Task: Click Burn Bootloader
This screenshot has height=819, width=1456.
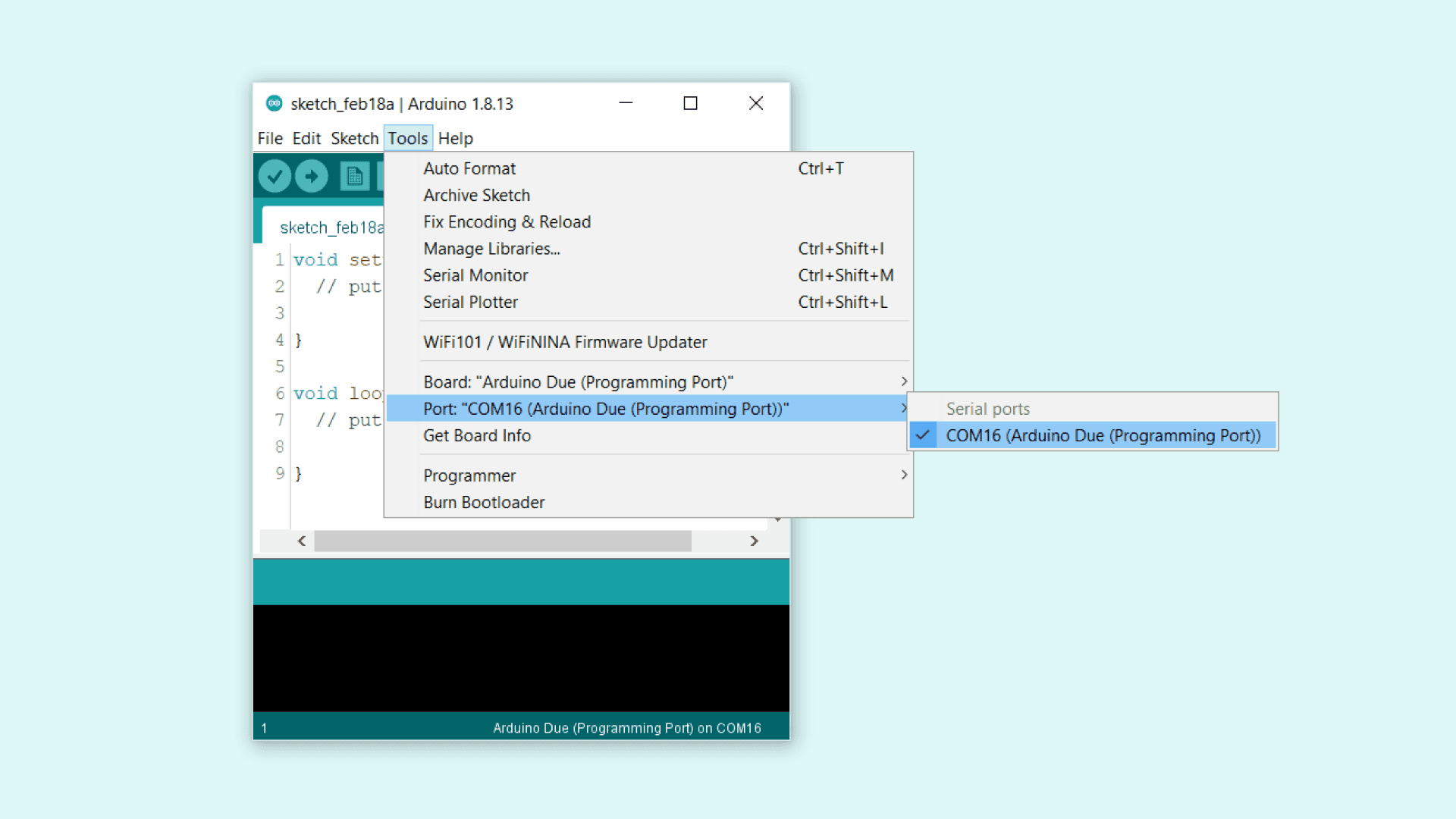Action: (x=484, y=503)
